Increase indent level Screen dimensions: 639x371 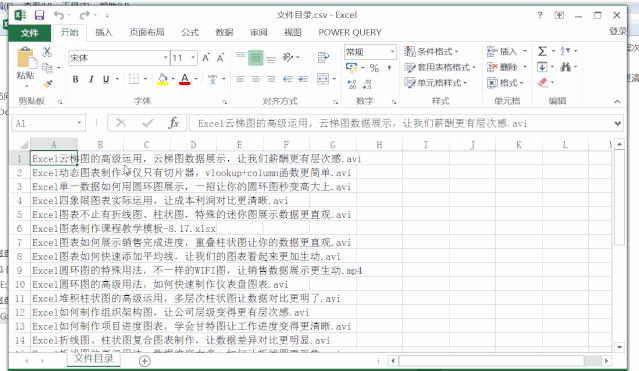[x=303, y=79]
